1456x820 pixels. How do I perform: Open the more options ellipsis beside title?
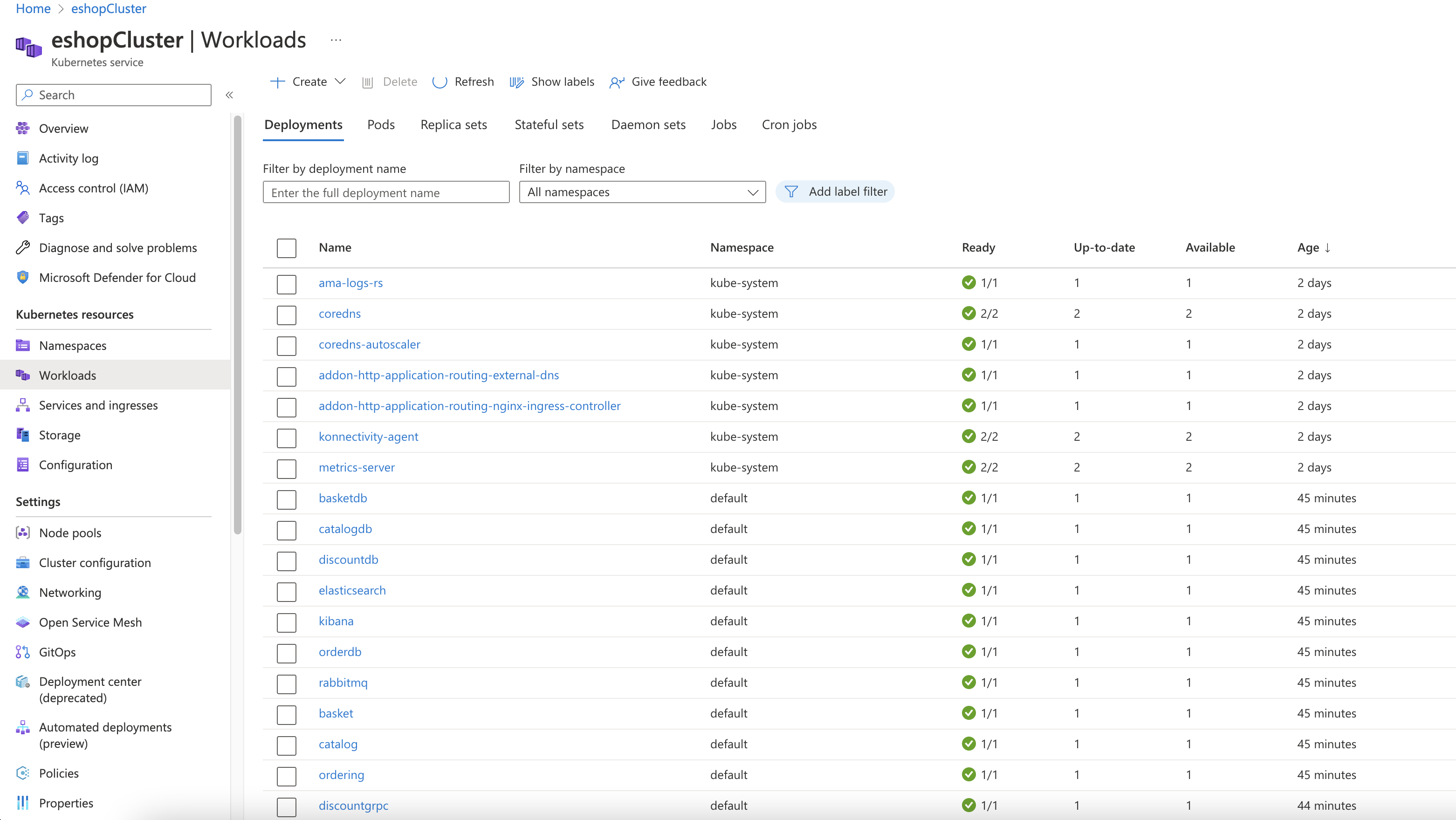click(x=336, y=40)
